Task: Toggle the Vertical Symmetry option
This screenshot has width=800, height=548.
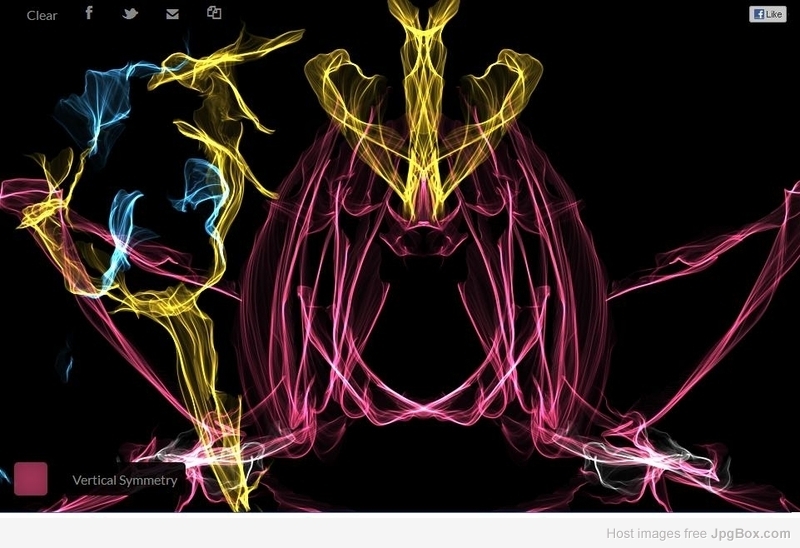Action: 124,480
